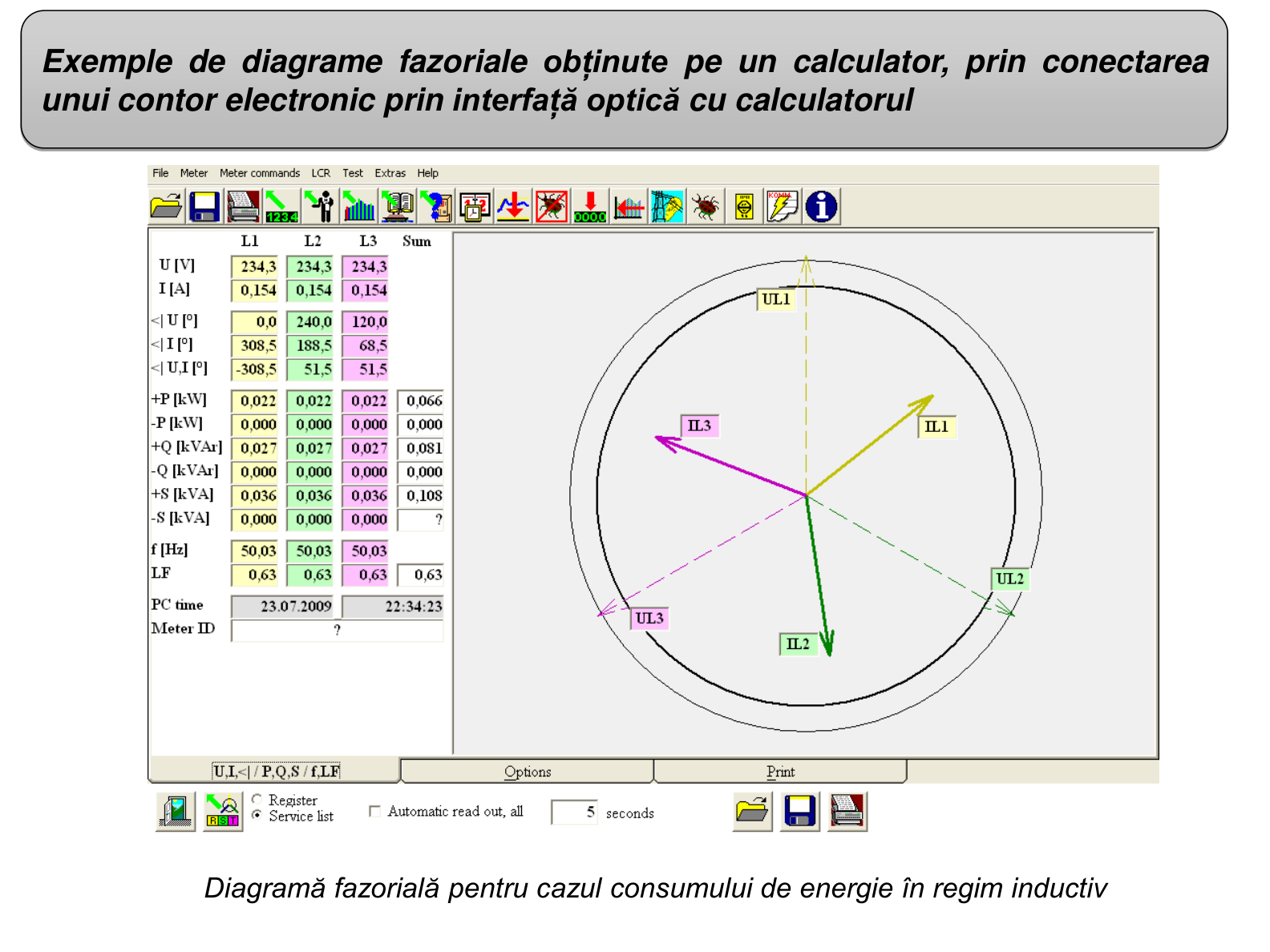
Task: Click the red left arrow profile chart icon
Action: pyautogui.click(x=629, y=207)
